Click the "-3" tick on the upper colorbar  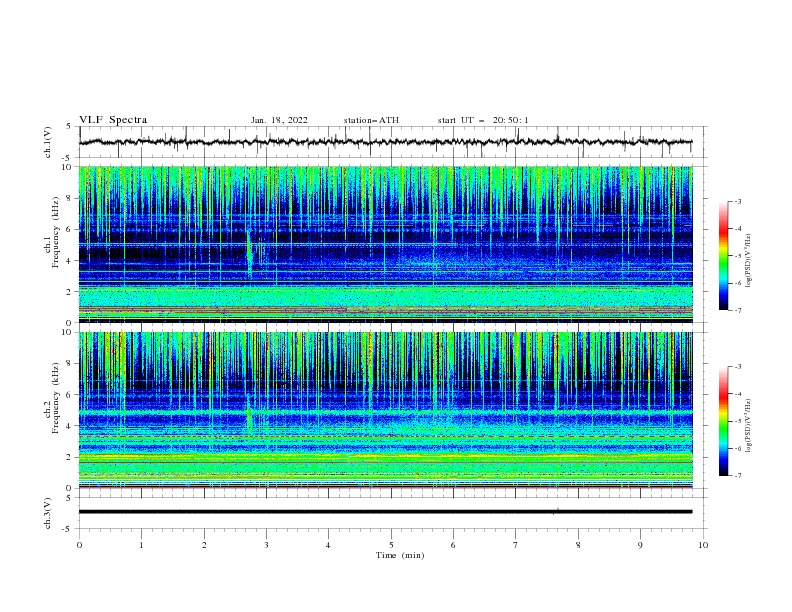coord(738,201)
